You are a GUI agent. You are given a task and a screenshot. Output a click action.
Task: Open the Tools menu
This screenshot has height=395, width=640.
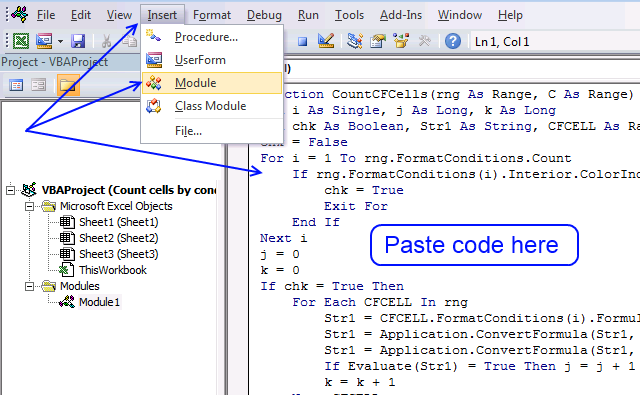(x=349, y=15)
